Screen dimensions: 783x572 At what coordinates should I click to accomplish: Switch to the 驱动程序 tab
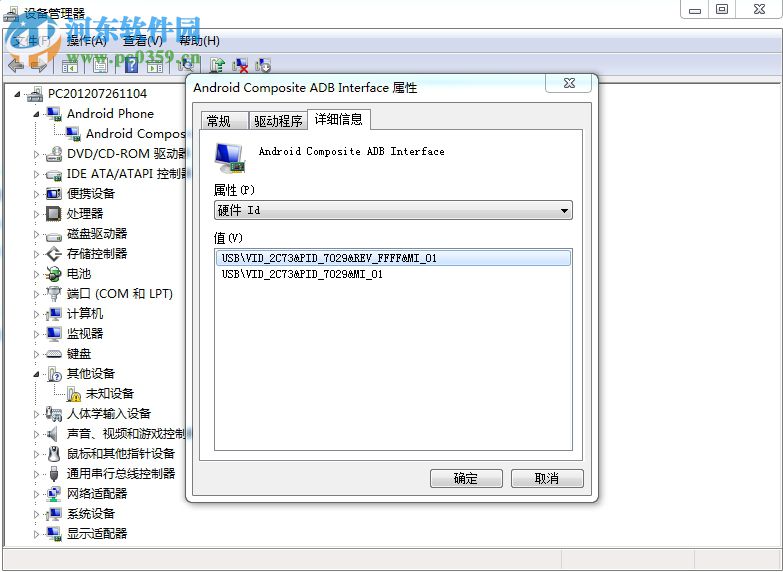[x=278, y=121]
